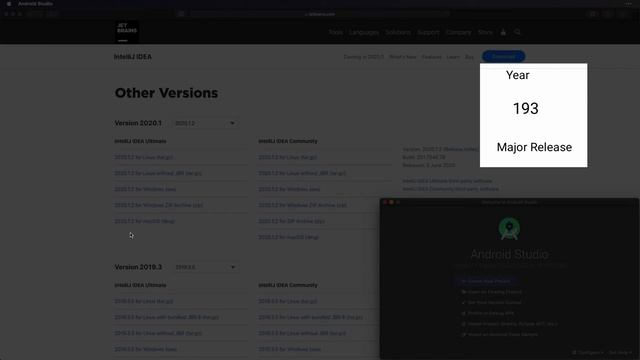Open the Buy link in IntelliJ IDEA bar

(469, 57)
